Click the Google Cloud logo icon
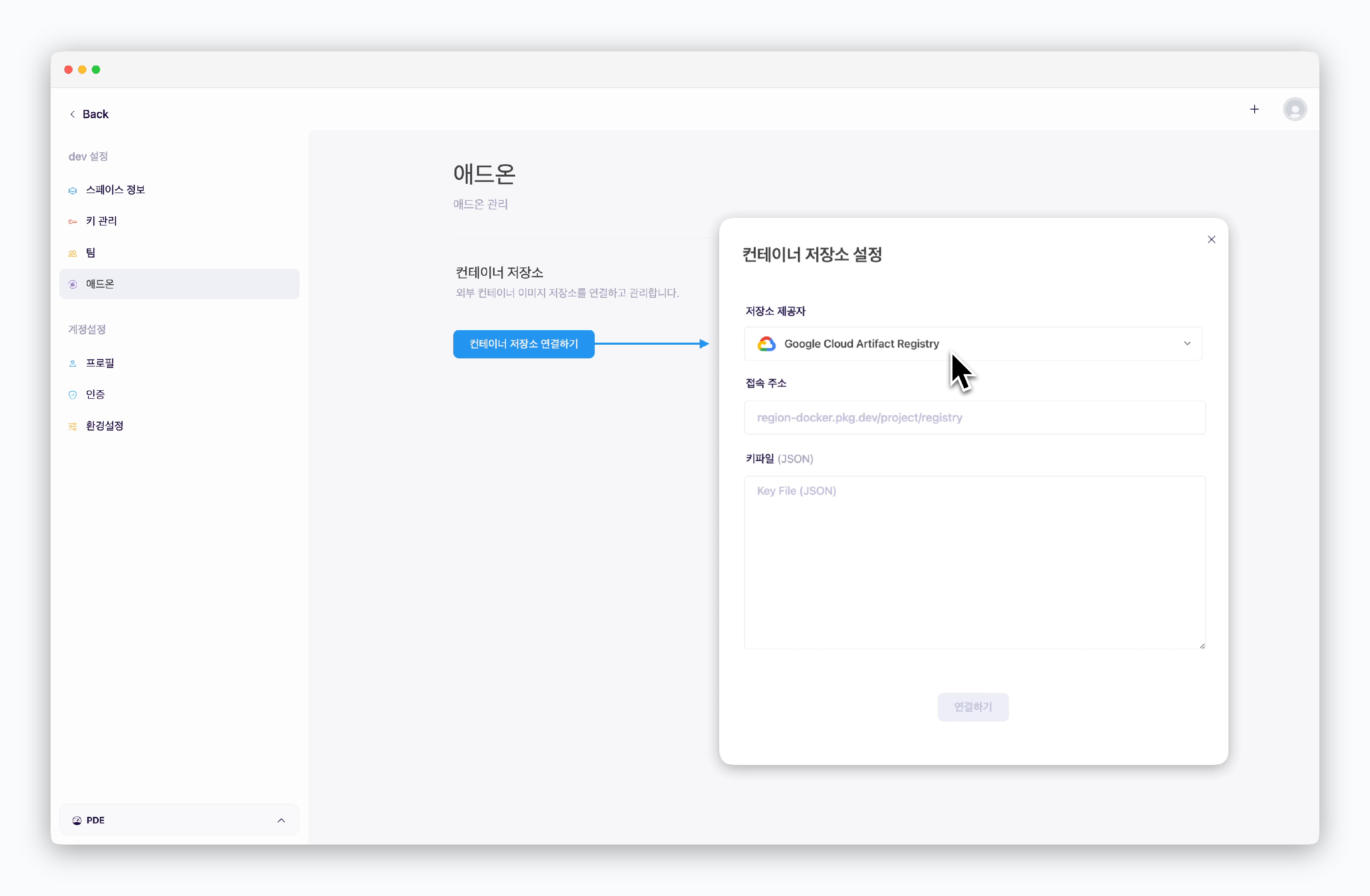1370x896 pixels. [x=766, y=343]
